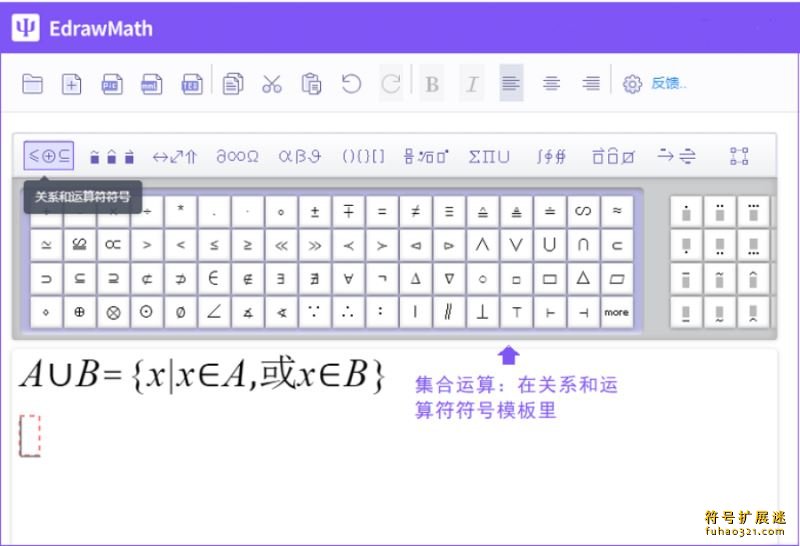Insert the circled times symbol
This screenshot has width=800, height=546.
point(113,312)
